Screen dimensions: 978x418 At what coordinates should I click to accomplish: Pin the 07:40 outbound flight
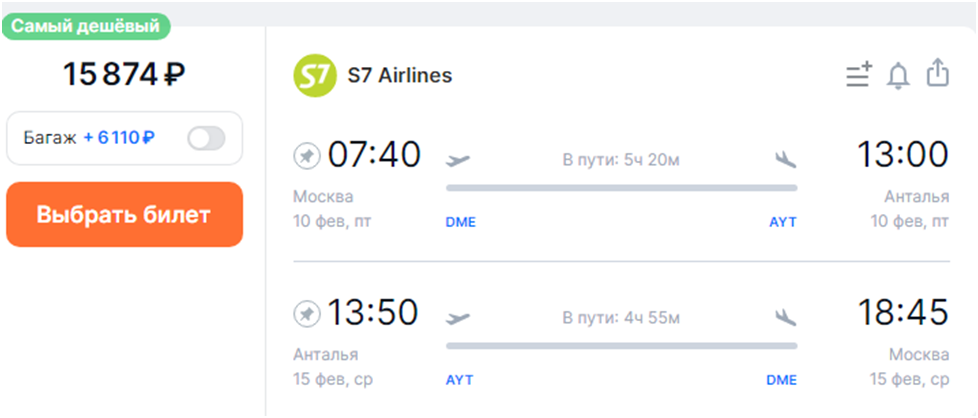pos(306,156)
